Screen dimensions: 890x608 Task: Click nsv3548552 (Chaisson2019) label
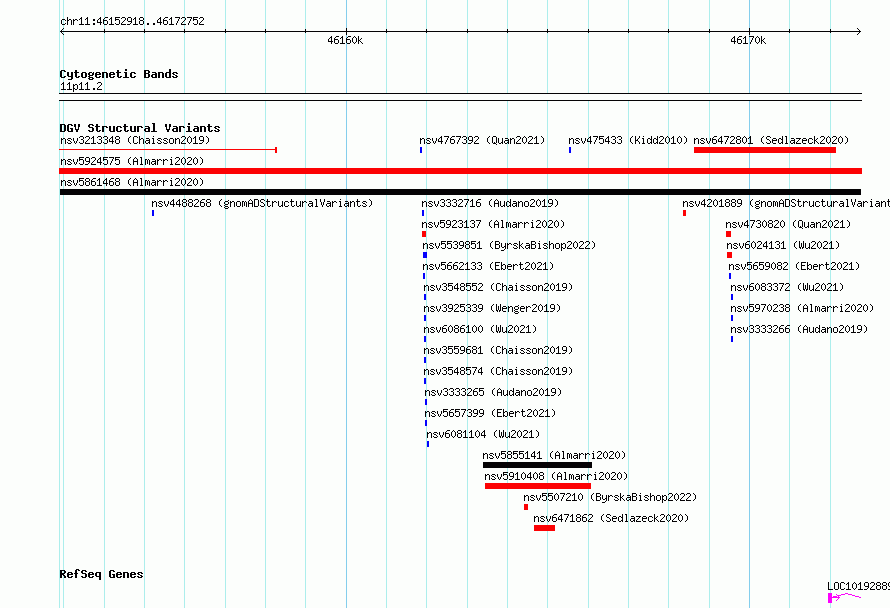click(498, 287)
